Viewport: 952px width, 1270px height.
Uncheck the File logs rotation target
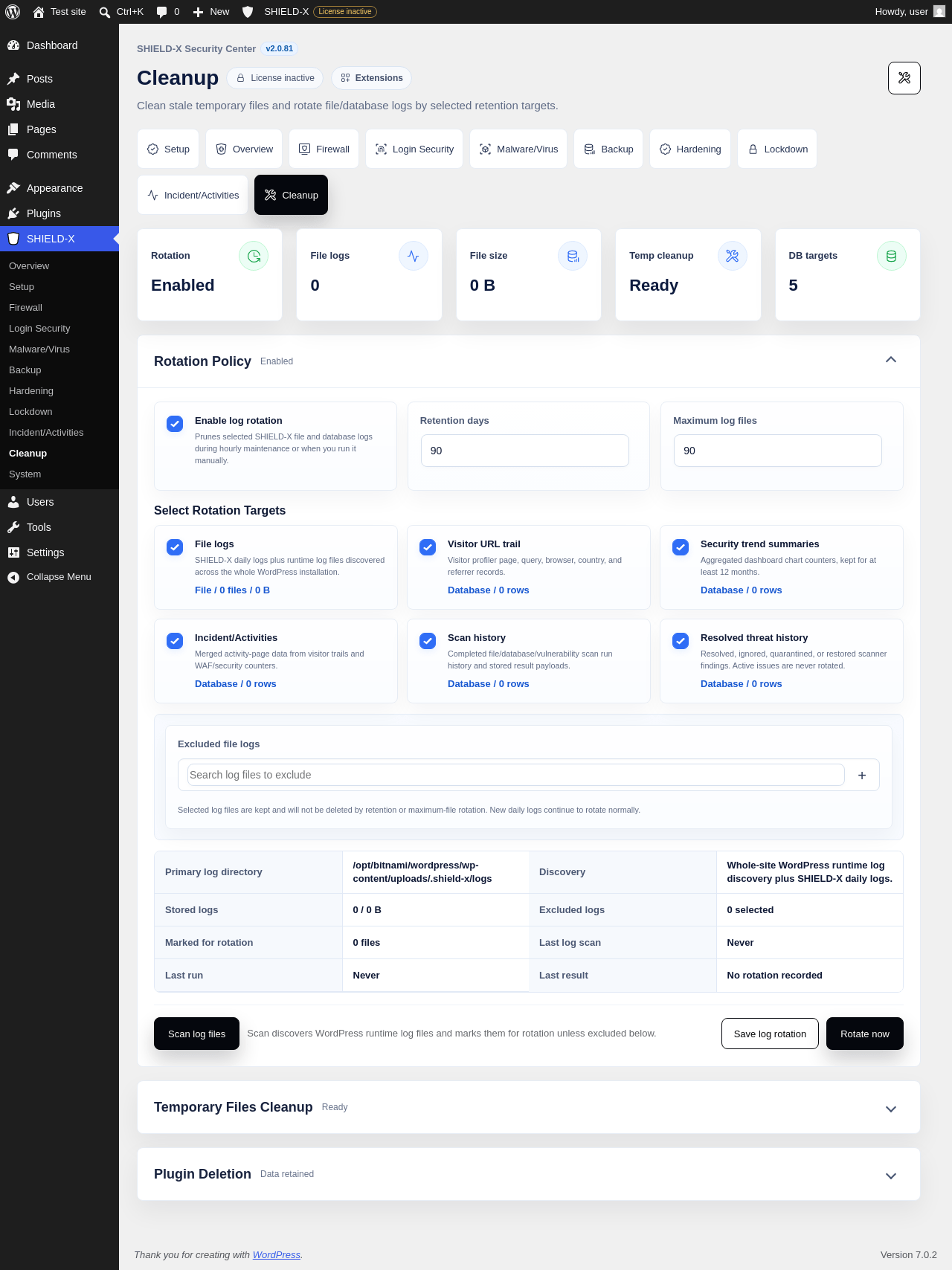point(175,547)
